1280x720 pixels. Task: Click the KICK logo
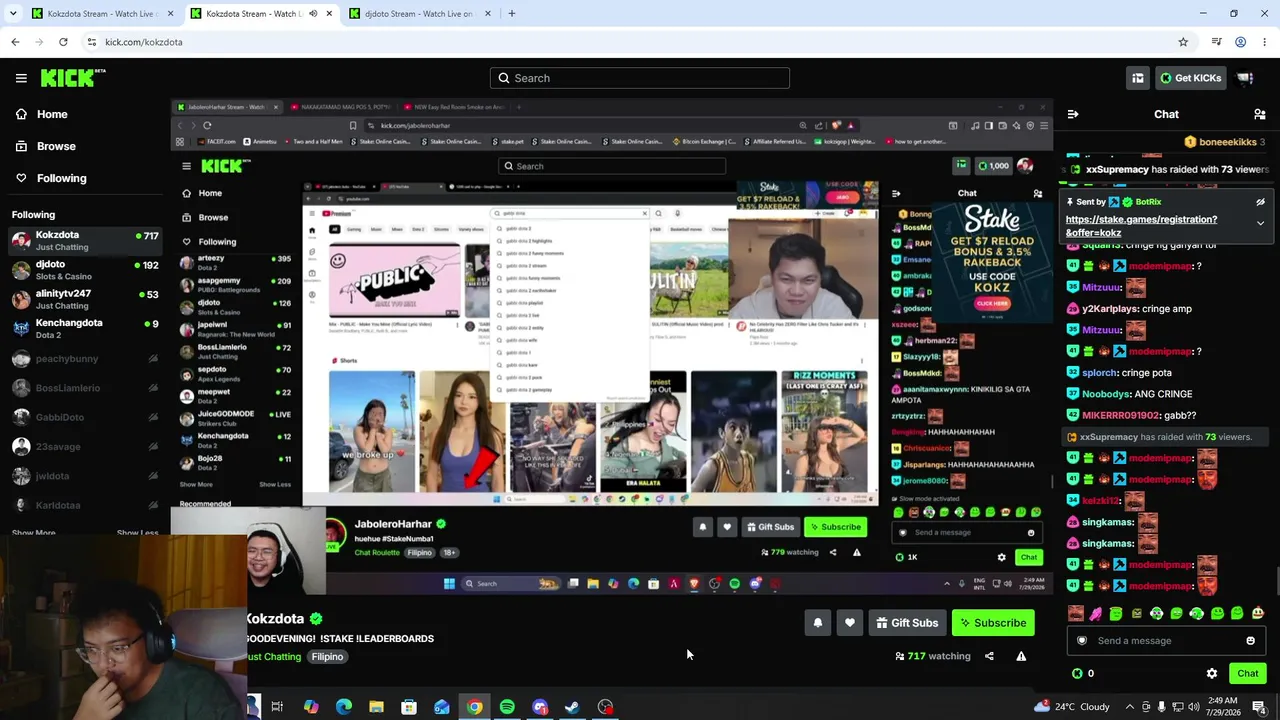point(73,78)
